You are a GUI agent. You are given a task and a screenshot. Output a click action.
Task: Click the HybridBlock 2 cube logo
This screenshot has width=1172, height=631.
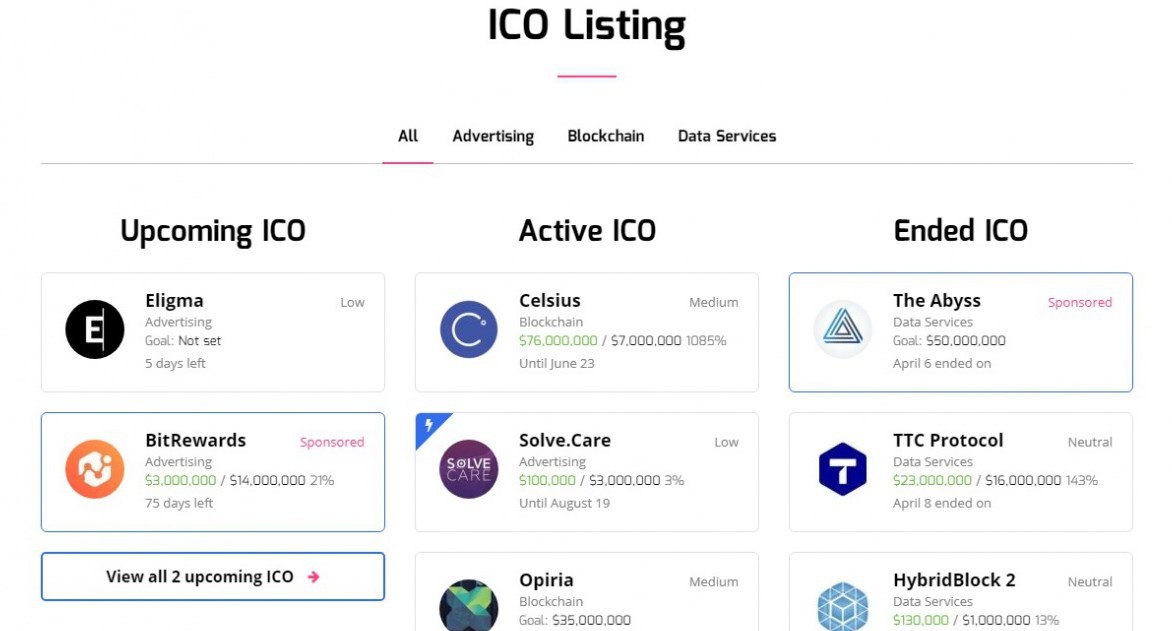[x=843, y=607]
